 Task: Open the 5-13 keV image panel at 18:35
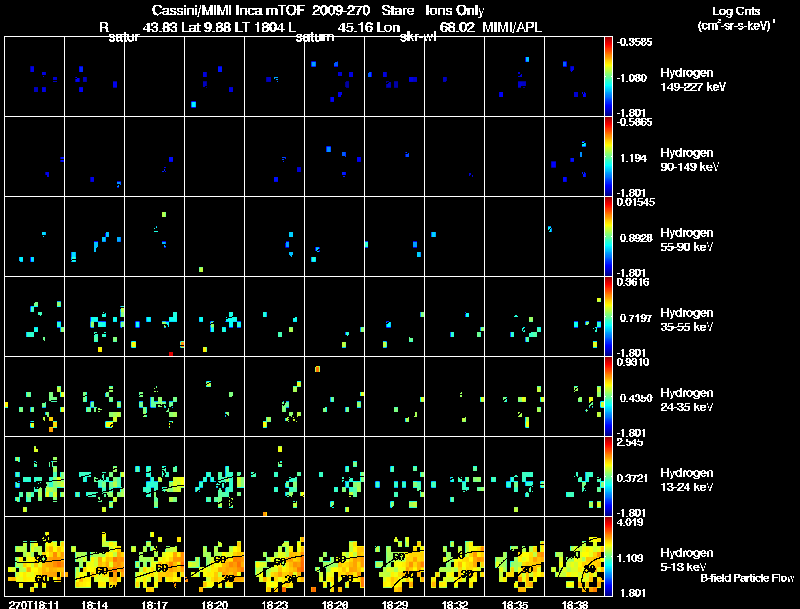(515, 556)
